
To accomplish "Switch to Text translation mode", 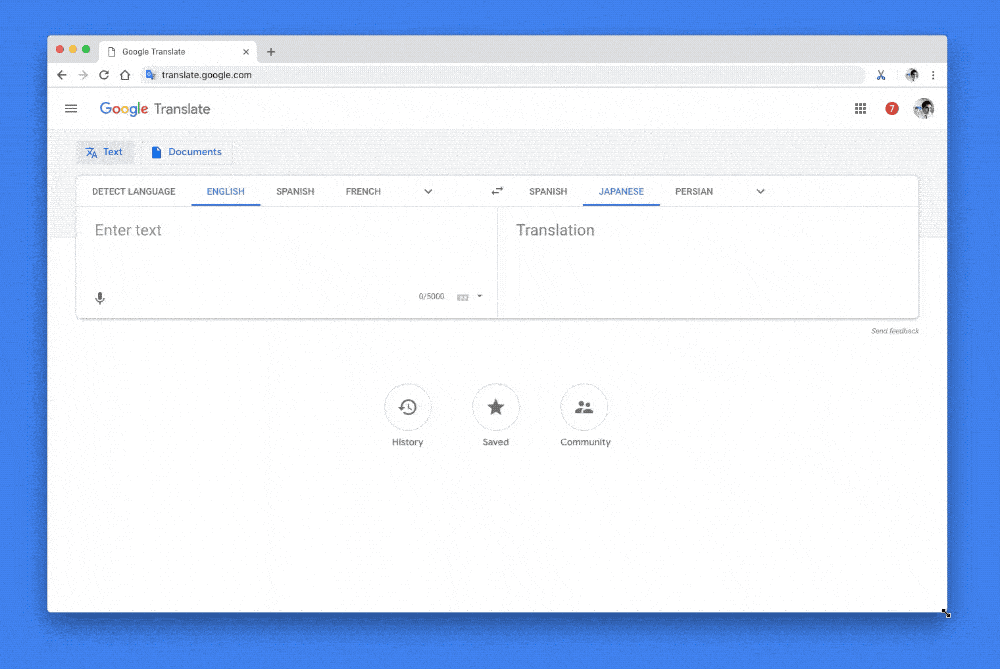I will tap(105, 152).
